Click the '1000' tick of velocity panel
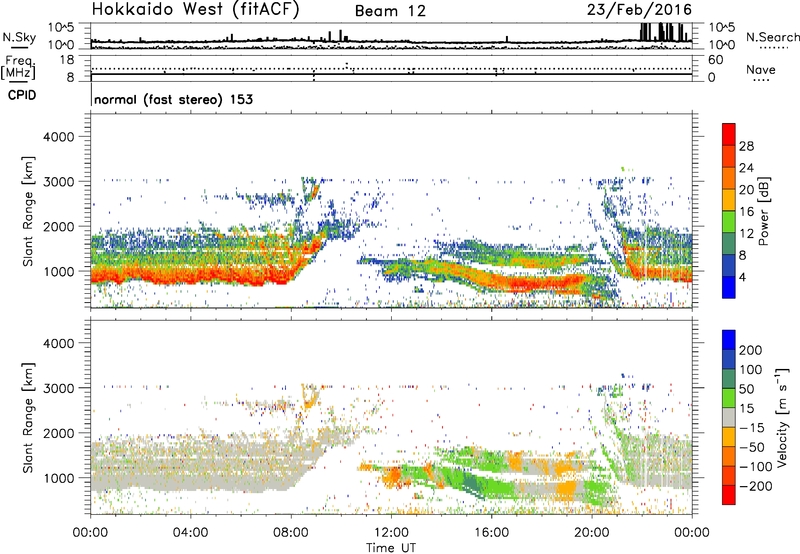Screen dimensions: 800x554 [59, 478]
